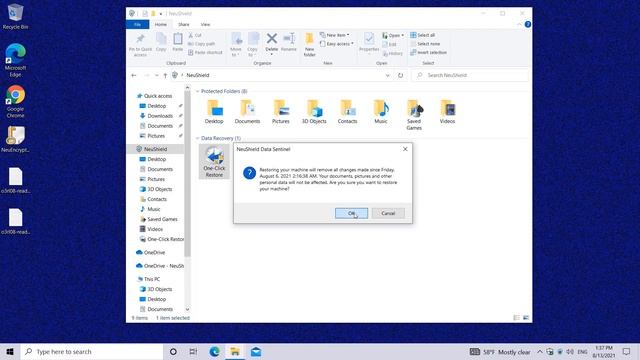
Task: Open the Contacts protected folder
Action: 347,112
